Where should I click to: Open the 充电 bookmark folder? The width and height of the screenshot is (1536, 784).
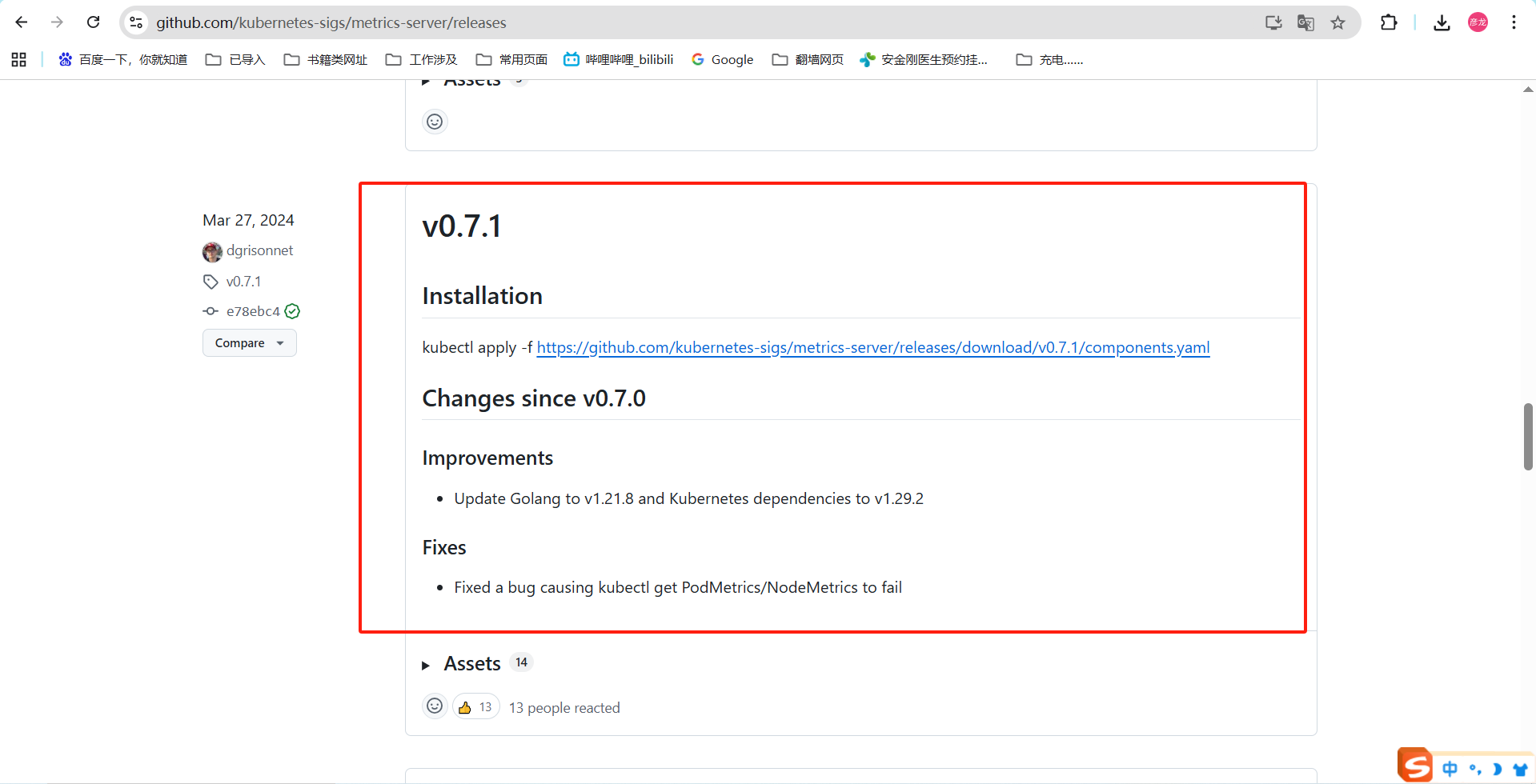tap(1049, 59)
